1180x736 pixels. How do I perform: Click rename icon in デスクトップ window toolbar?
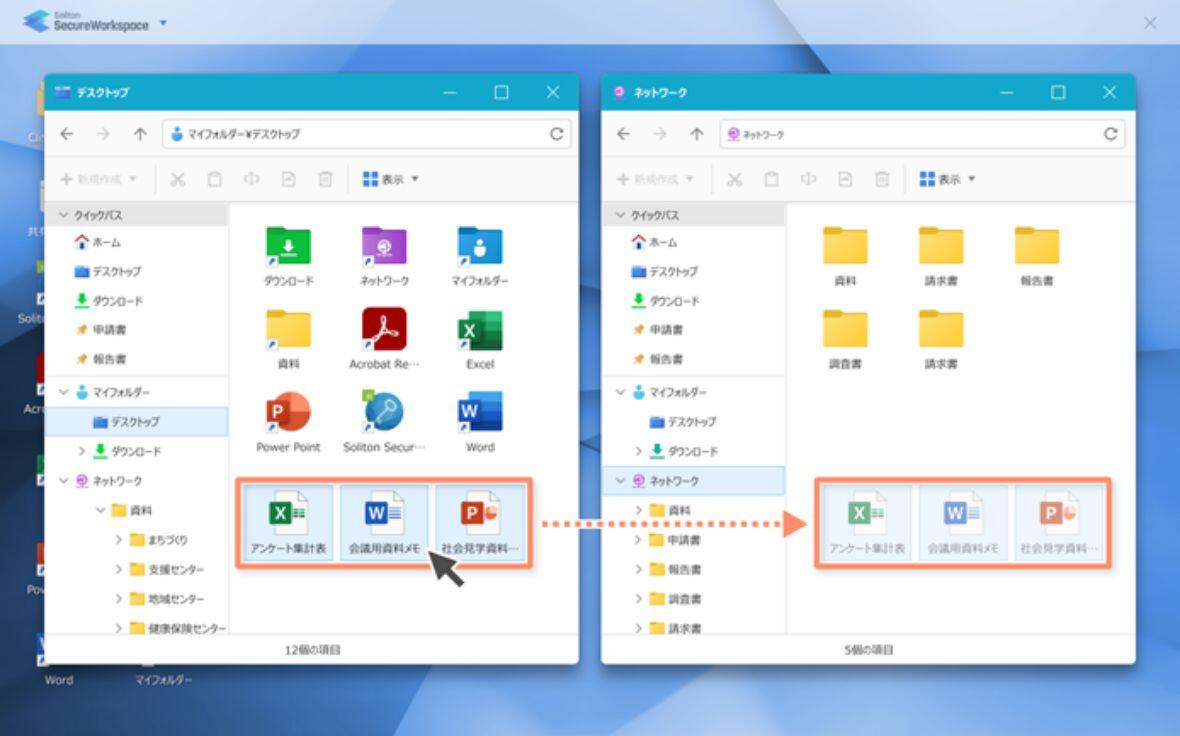[251, 179]
